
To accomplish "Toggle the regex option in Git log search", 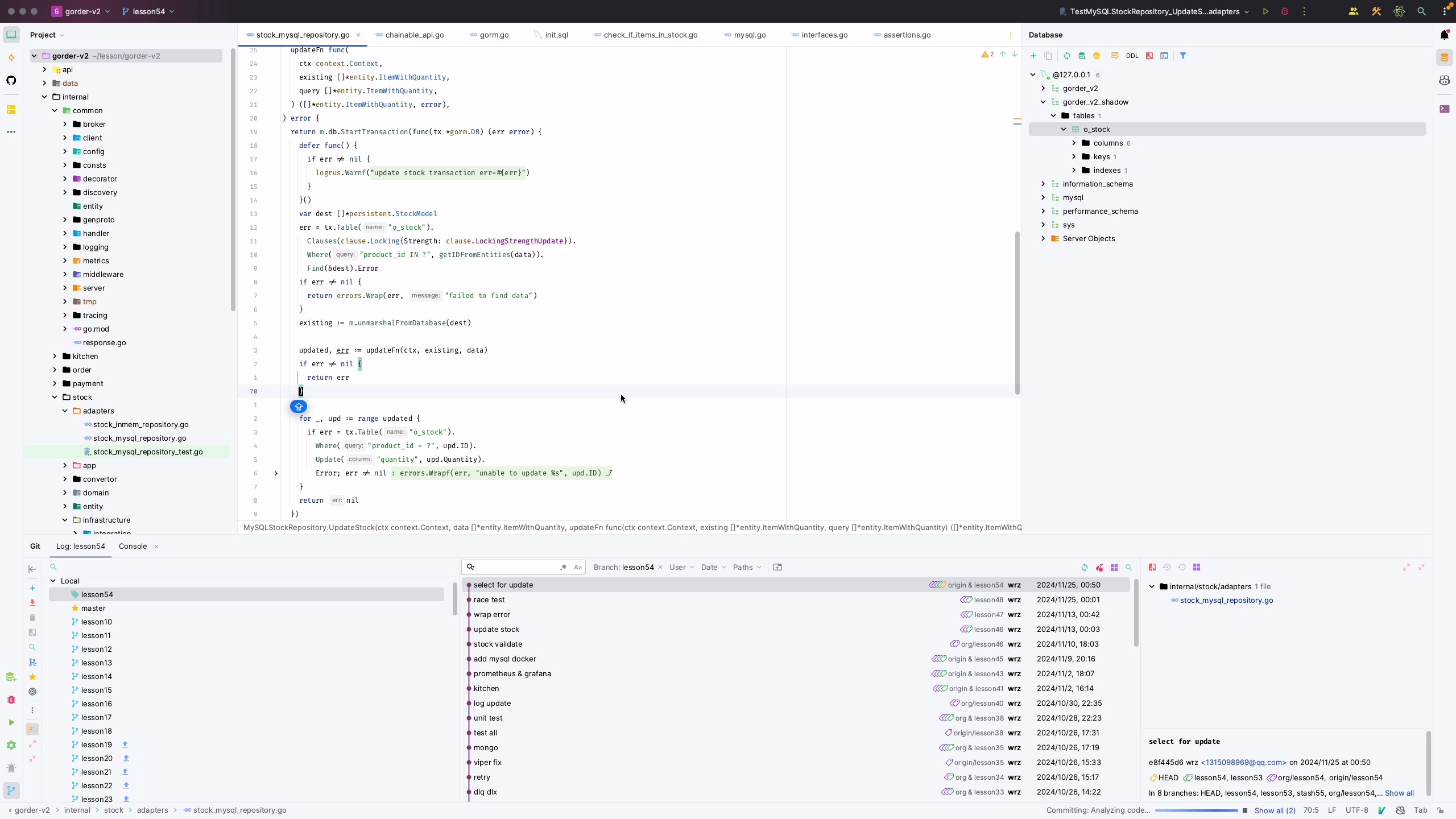I will [x=563, y=568].
